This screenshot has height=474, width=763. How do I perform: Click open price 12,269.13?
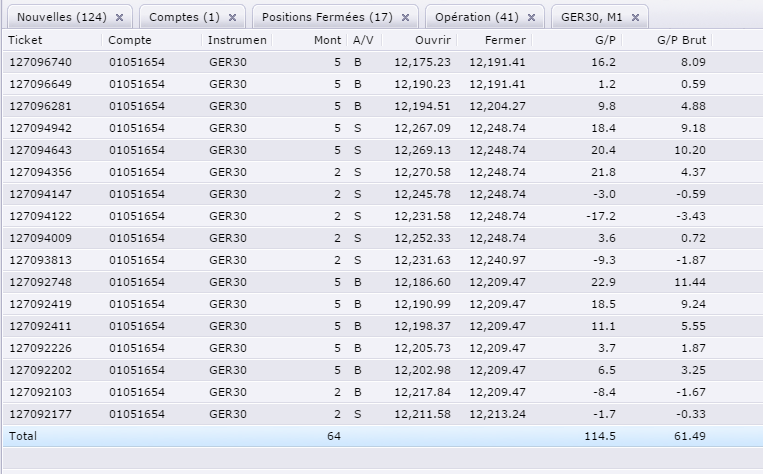(422, 150)
